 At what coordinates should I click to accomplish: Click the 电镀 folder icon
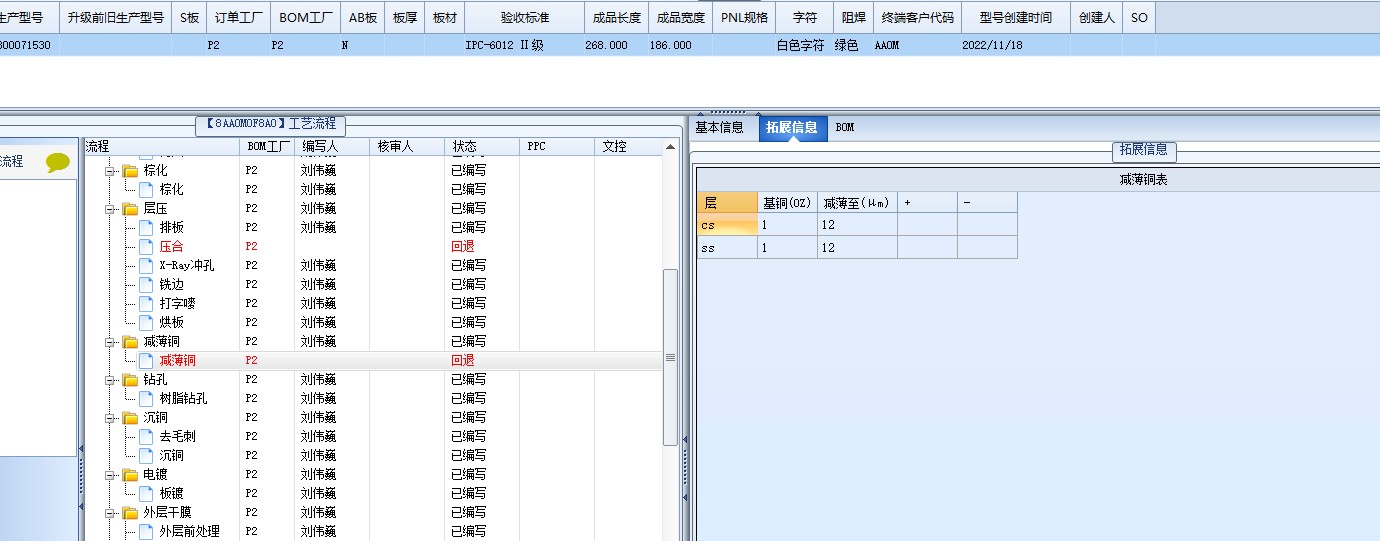coord(130,475)
